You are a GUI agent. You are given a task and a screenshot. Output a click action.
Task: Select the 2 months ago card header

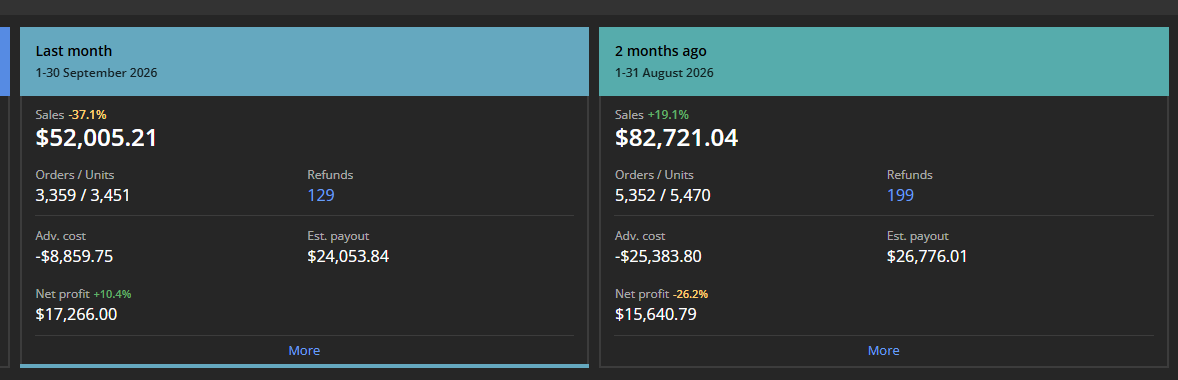[x=884, y=62]
